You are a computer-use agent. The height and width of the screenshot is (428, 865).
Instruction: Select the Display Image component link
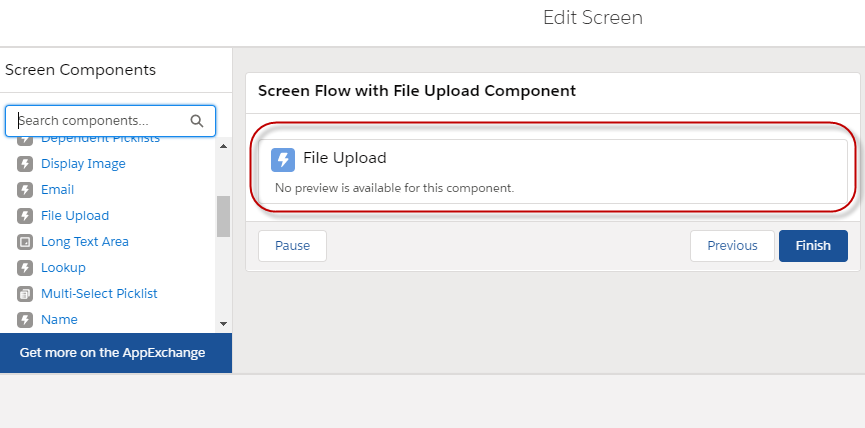coord(83,164)
